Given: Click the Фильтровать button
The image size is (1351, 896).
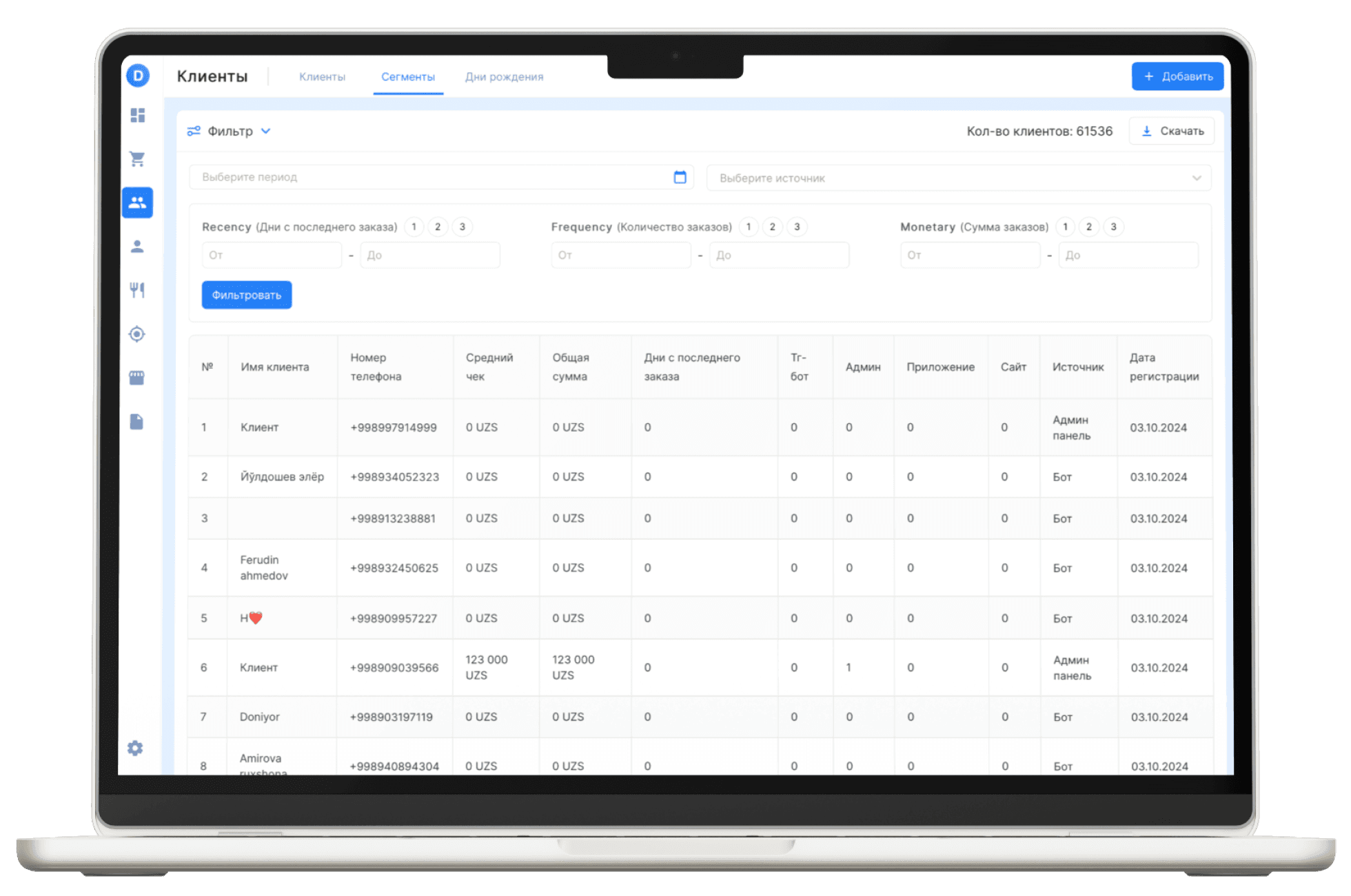Looking at the screenshot, I should [246, 295].
